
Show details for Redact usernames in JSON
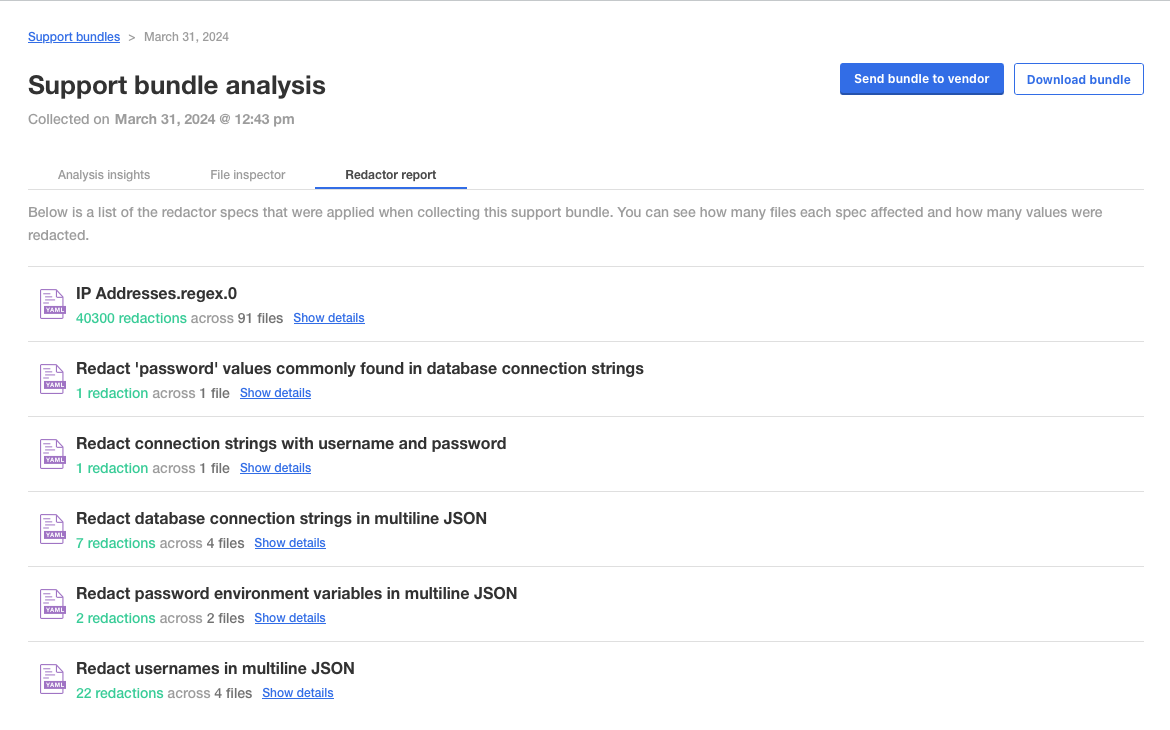coord(297,693)
